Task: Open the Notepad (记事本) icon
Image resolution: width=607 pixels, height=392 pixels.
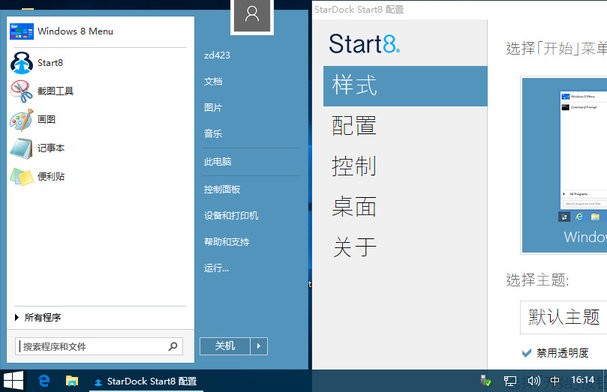Action: point(21,148)
